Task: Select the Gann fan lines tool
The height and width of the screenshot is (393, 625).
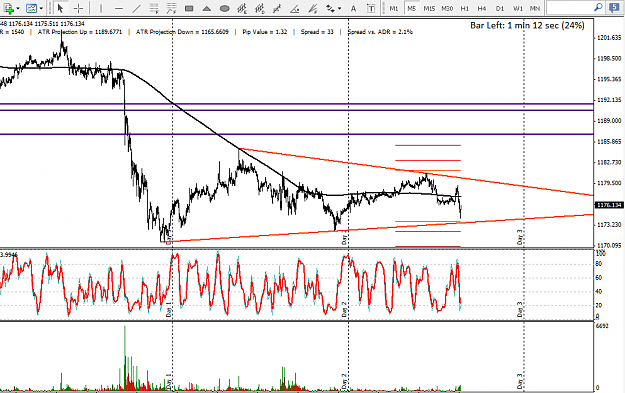Action: pyautogui.click(x=313, y=8)
